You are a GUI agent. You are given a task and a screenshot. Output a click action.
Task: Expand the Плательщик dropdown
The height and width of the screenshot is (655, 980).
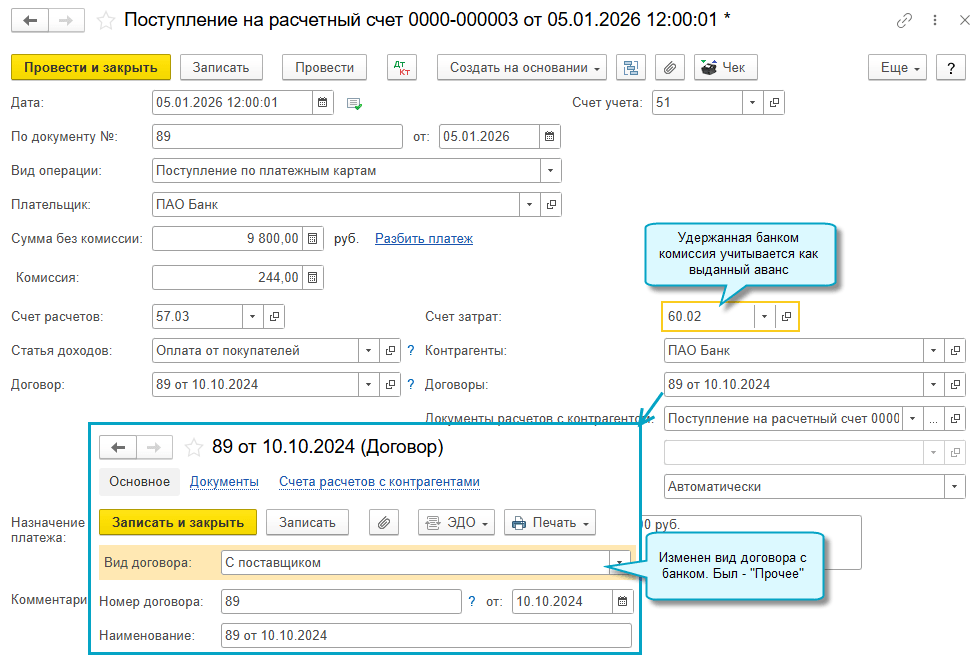point(529,204)
